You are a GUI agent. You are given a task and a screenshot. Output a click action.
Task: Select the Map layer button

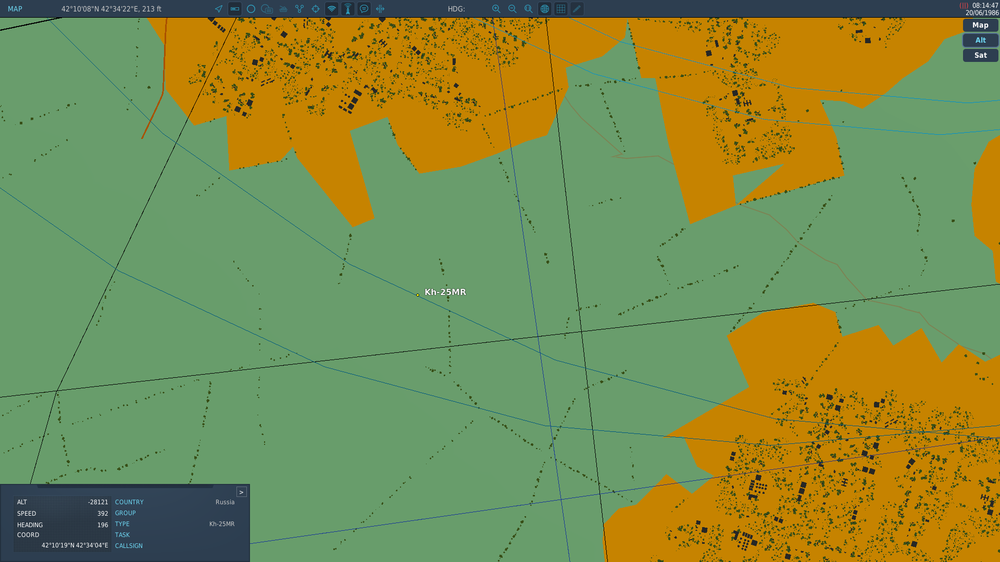coord(980,26)
